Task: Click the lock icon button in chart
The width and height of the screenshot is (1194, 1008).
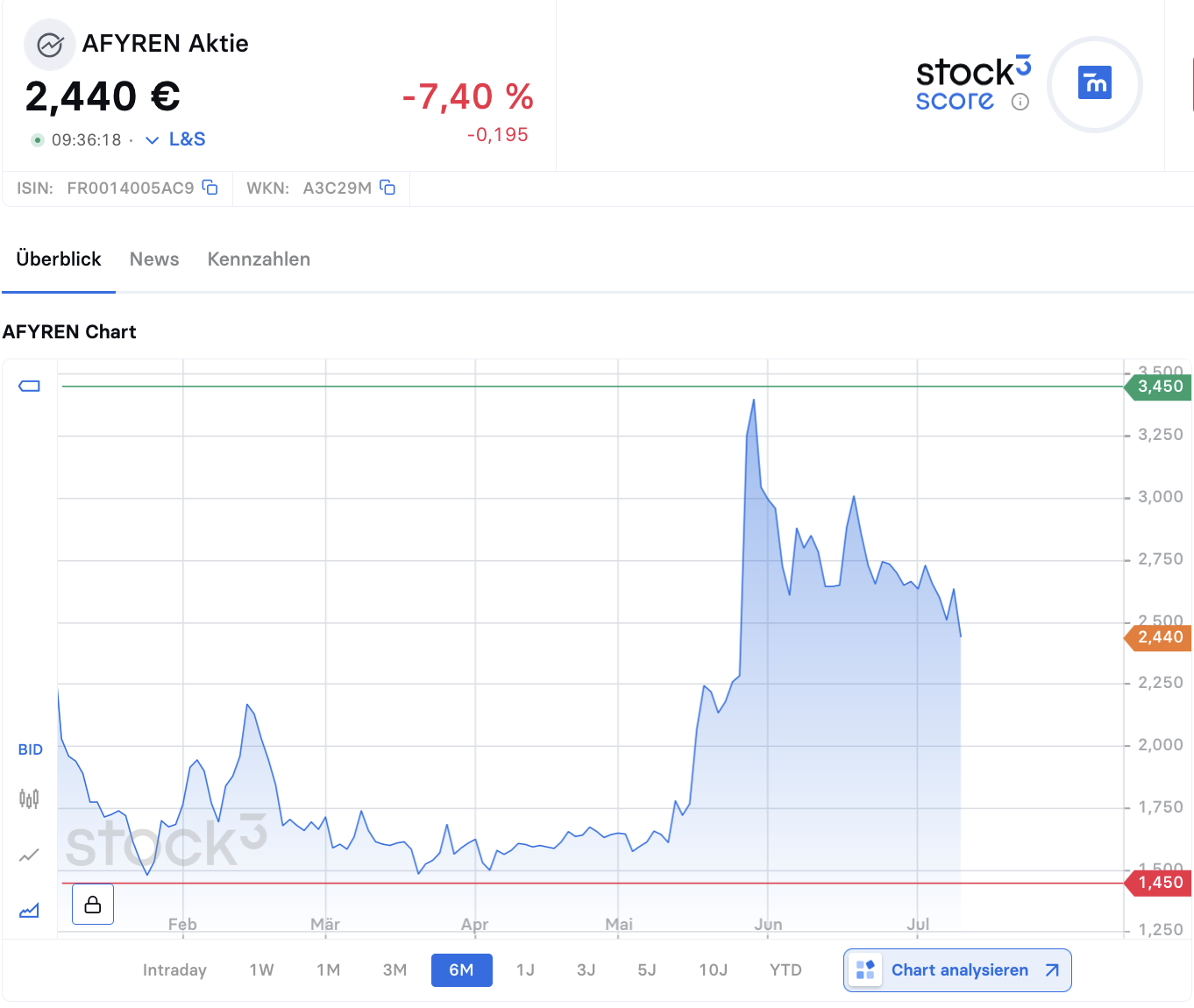Action: click(x=93, y=904)
